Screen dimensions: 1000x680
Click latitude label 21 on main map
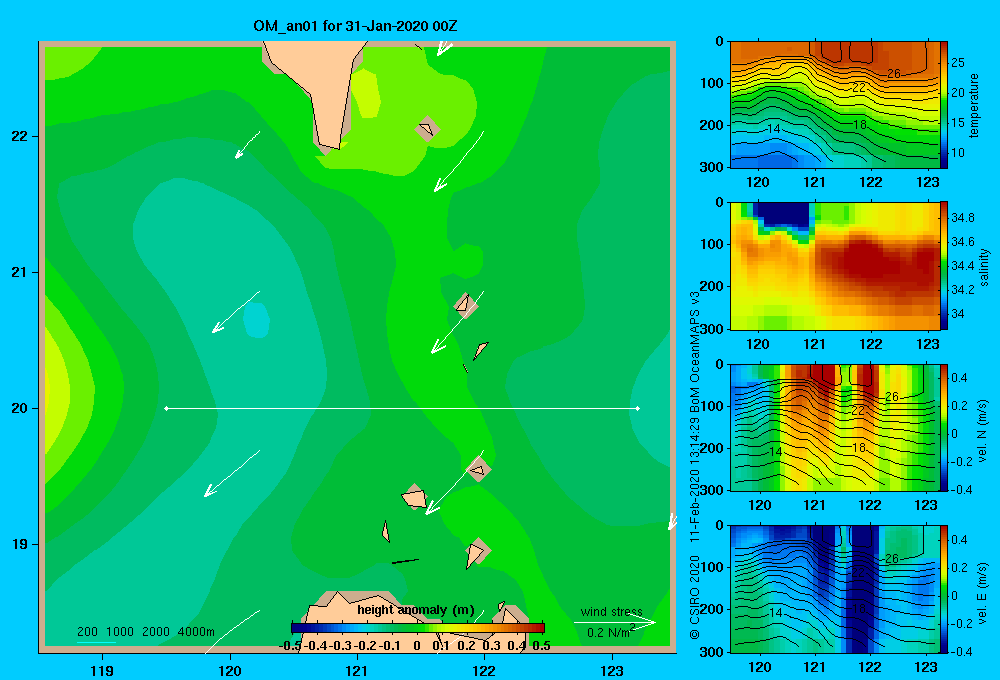(19, 272)
